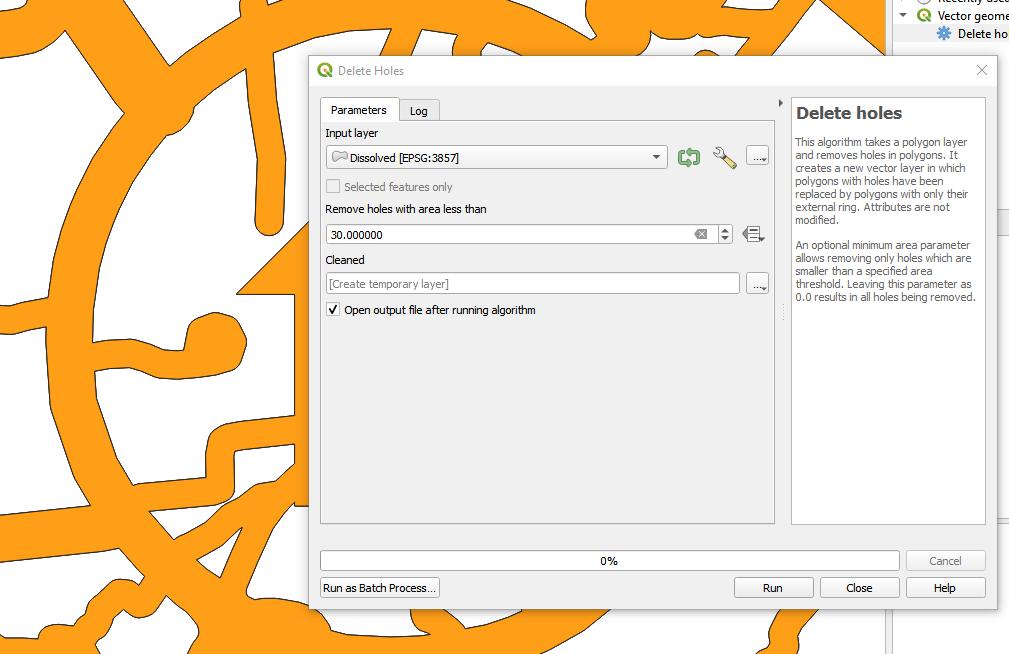Image resolution: width=1009 pixels, height=654 pixels.
Task: Click the Delete holes gear icon in toolbox
Action: 943,33
